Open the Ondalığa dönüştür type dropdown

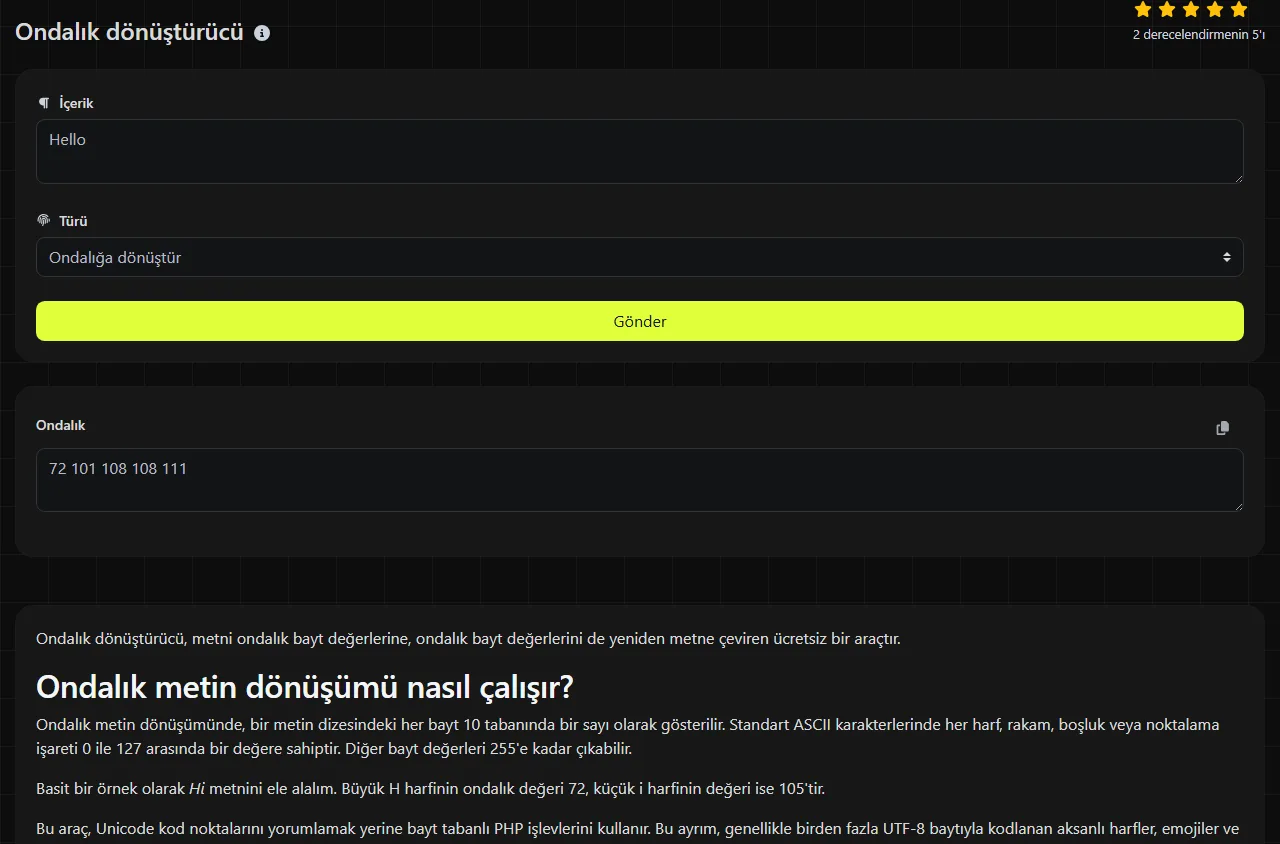tap(640, 257)
